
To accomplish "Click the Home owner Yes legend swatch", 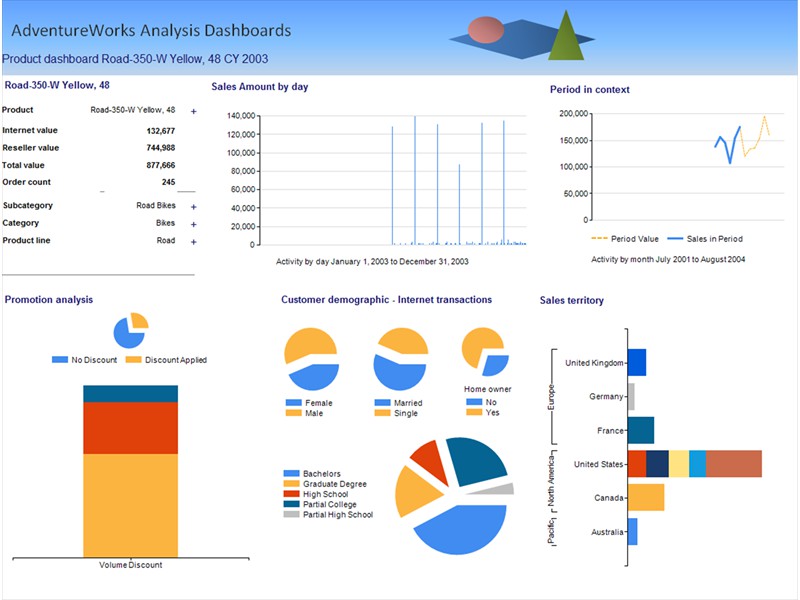I will point(474,412).
